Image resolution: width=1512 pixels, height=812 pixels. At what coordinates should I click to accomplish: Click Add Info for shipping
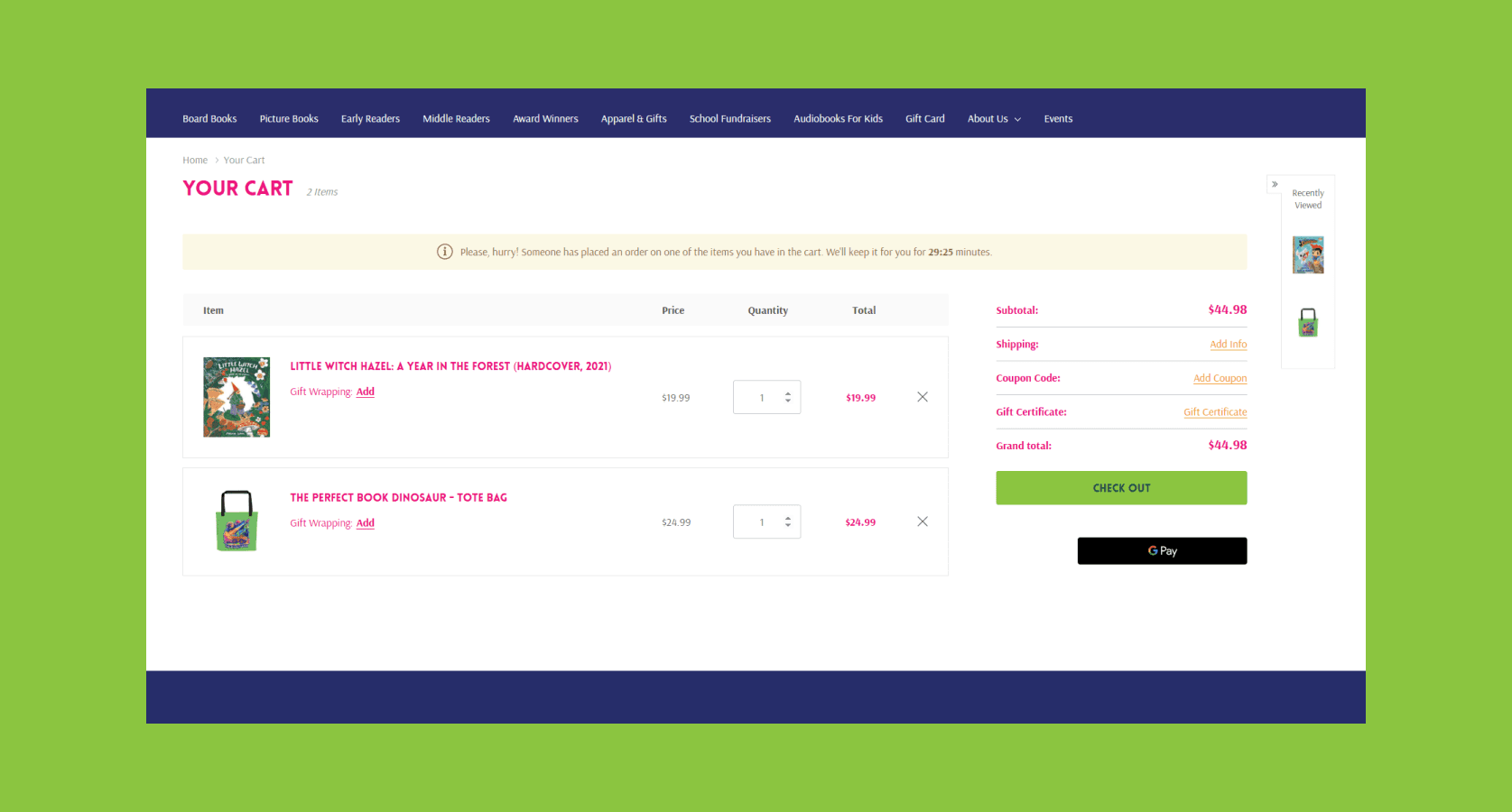[x=1228, y=345]
